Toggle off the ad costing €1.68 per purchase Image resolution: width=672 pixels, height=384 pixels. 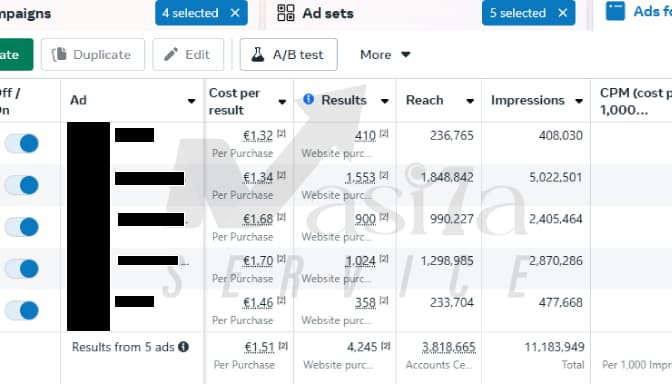(21, 227)
